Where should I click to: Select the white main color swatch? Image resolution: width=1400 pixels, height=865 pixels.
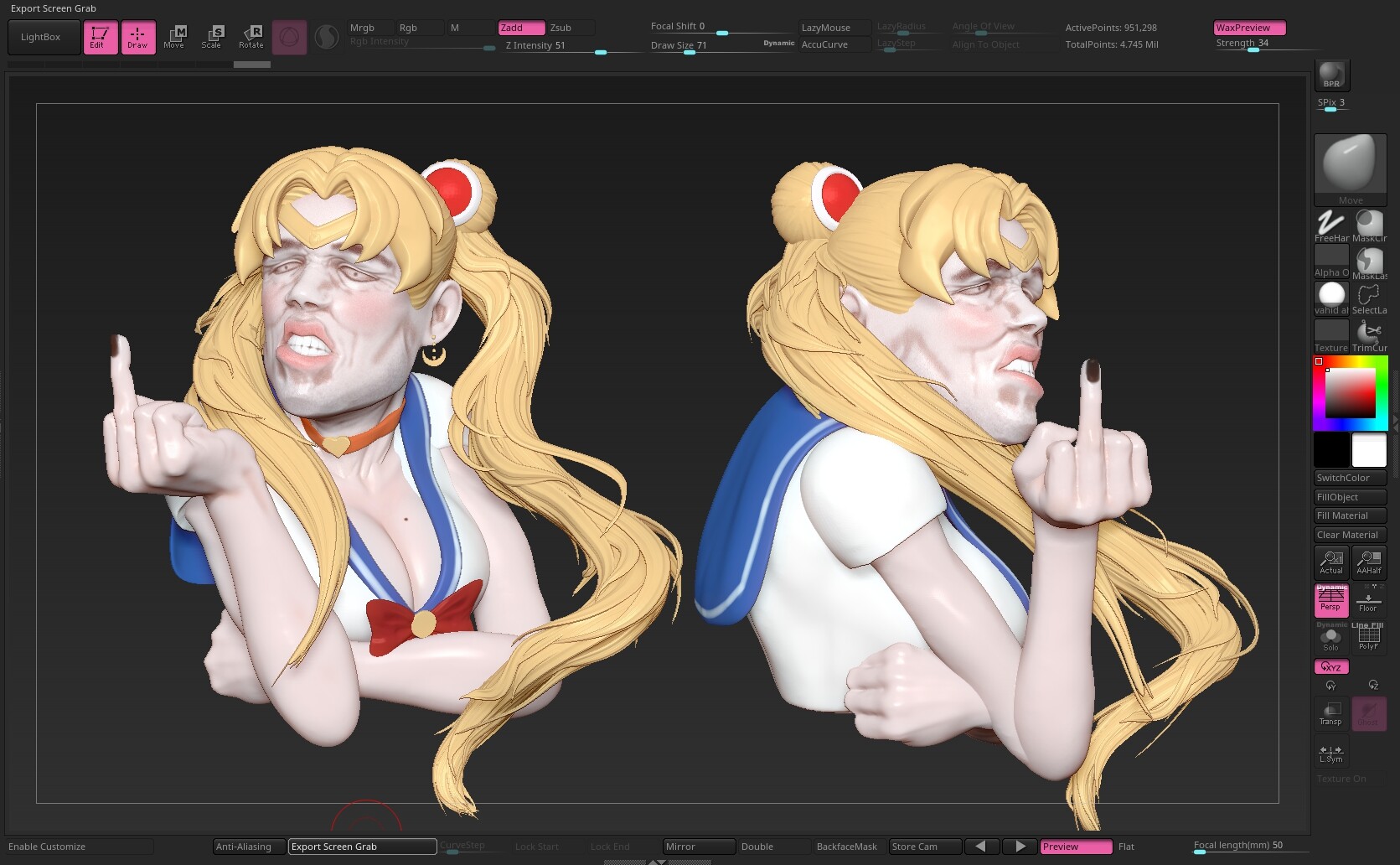point(1369,450)
